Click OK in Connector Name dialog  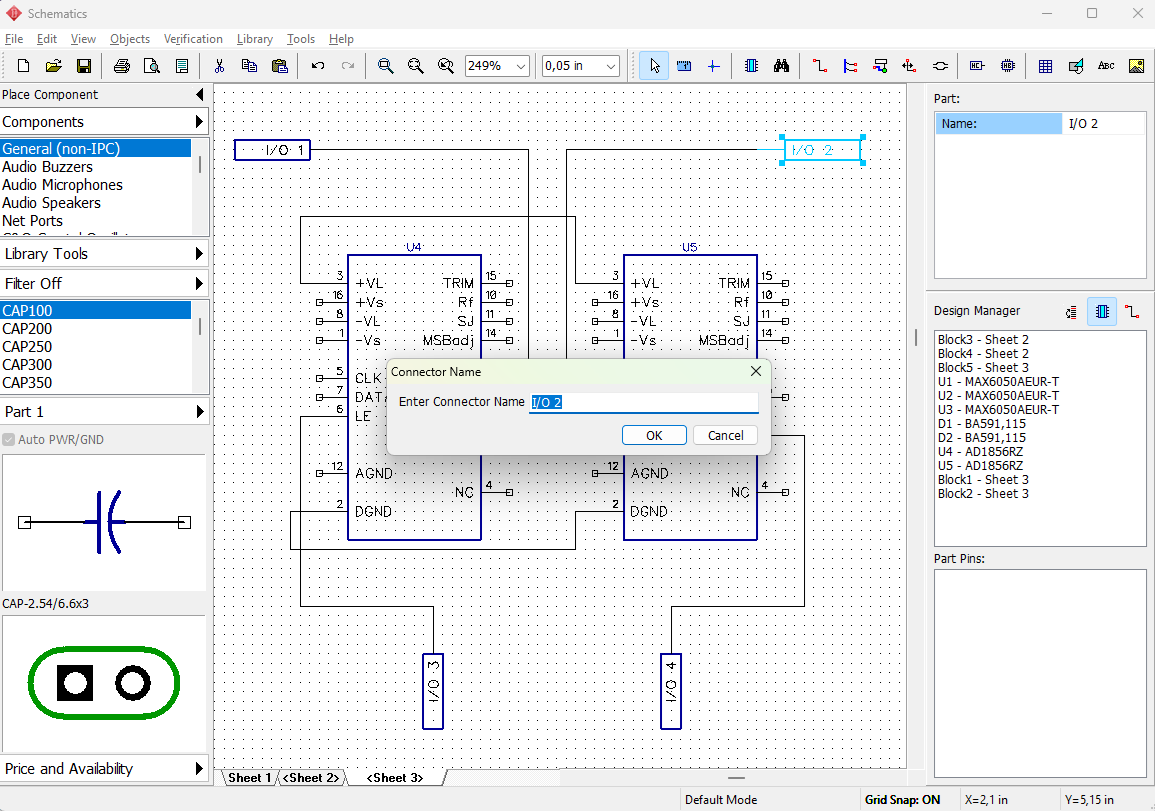click(654, 435)
